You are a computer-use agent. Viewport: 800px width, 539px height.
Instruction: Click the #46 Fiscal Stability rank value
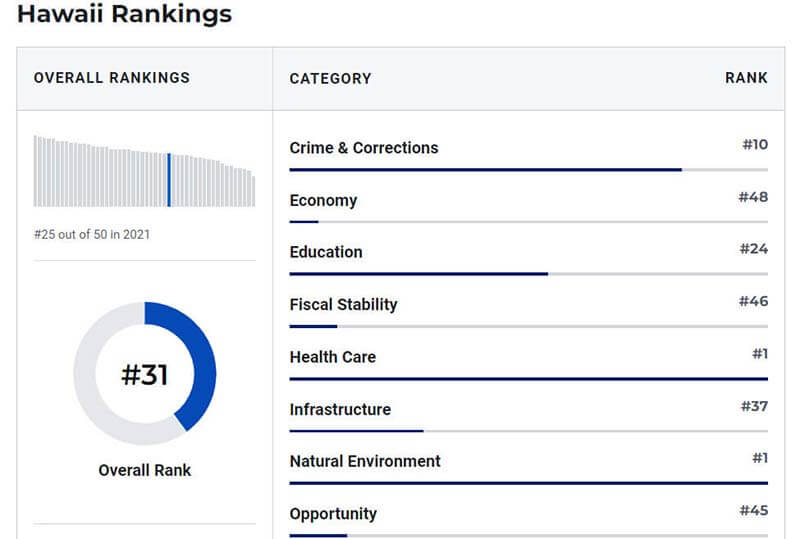(753, 301)
